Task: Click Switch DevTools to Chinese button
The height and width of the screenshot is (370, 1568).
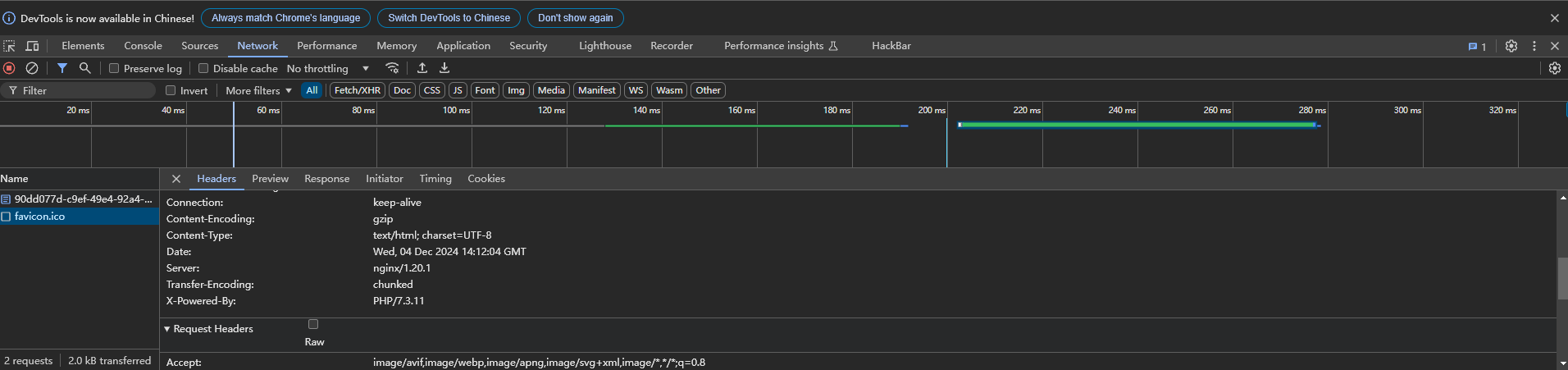Action: point(449,18)
